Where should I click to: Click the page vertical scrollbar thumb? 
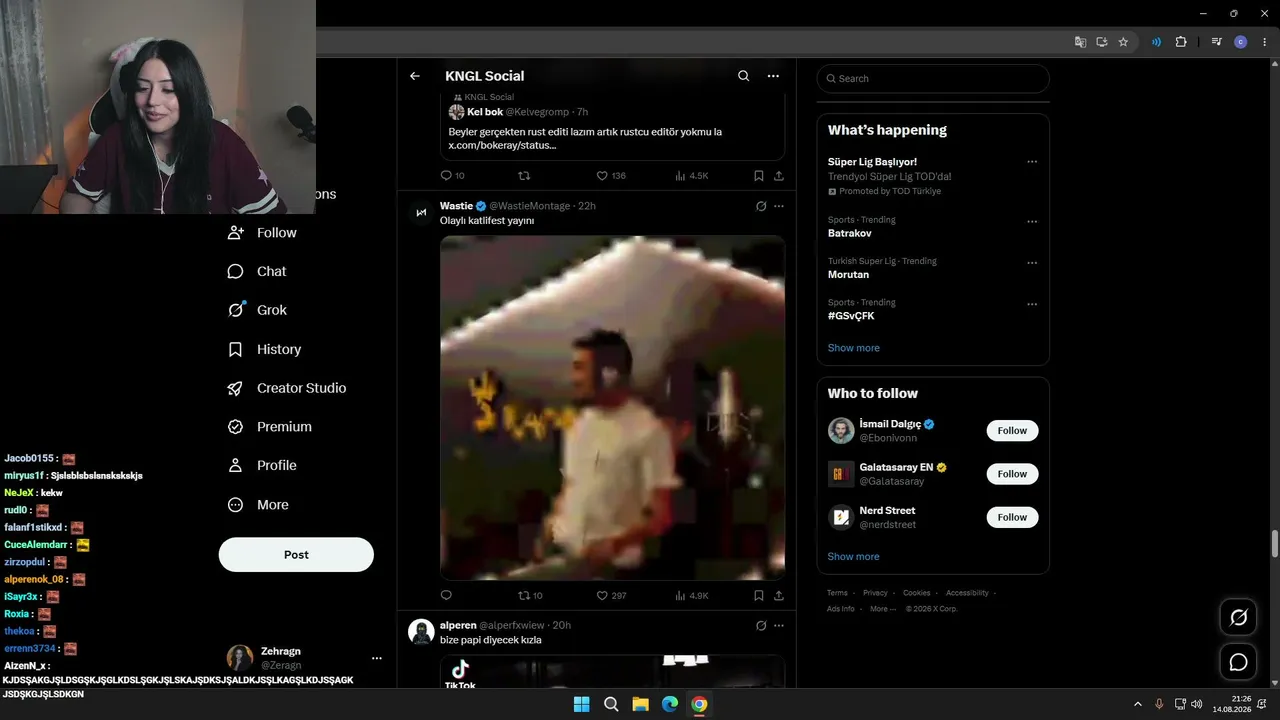coord(1274,545)
